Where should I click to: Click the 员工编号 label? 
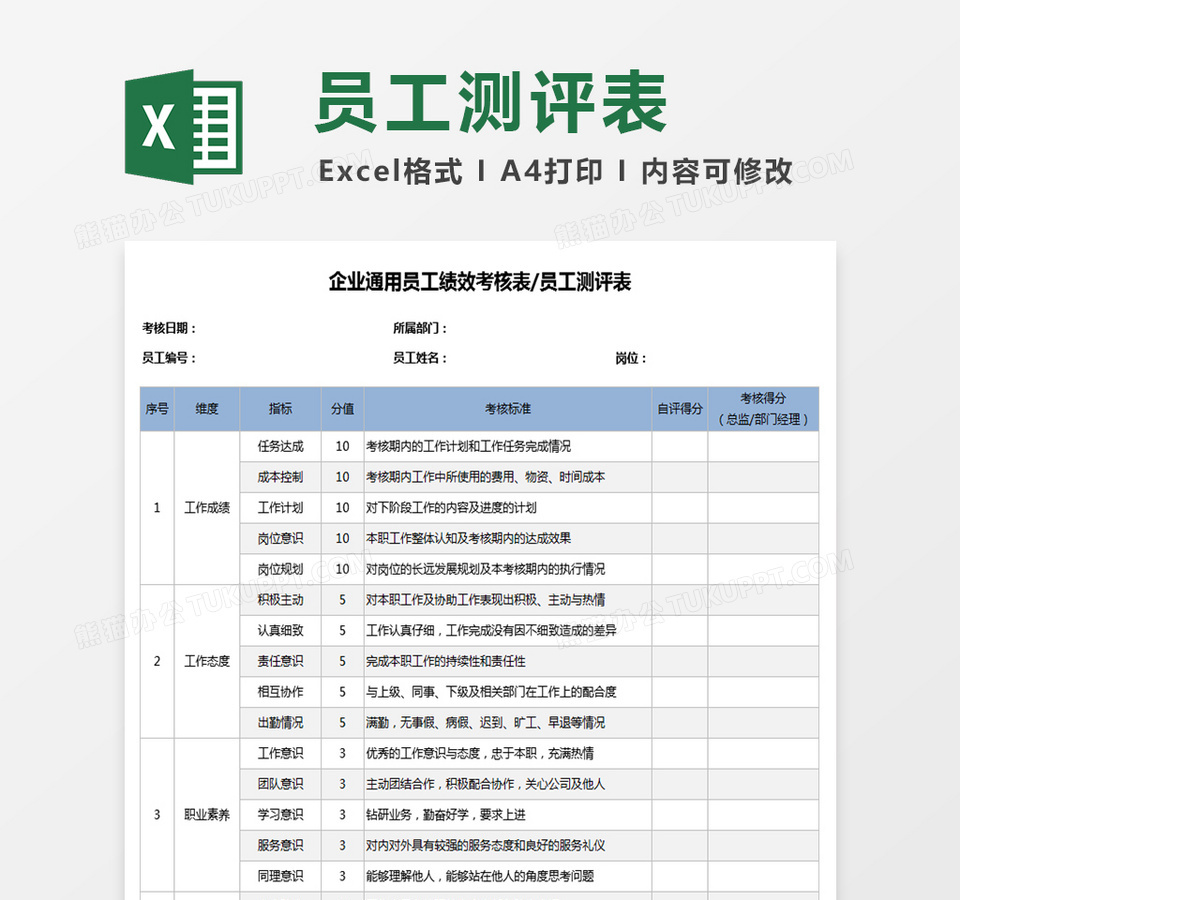[169, 358]
